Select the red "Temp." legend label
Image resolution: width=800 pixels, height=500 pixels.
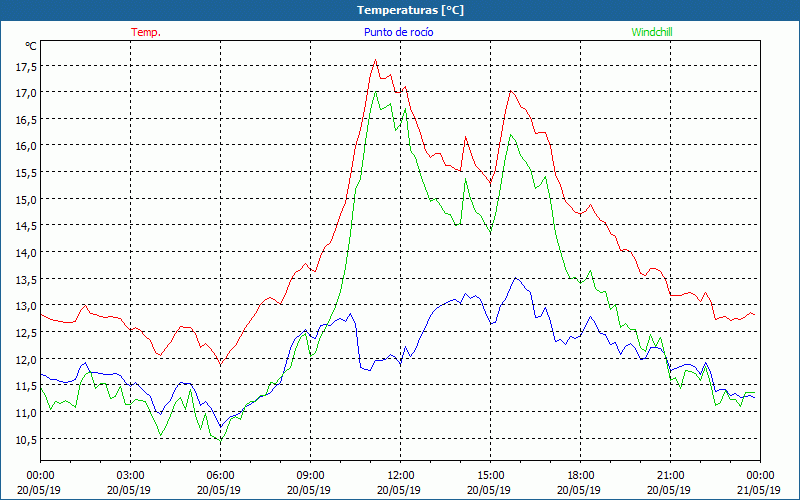(x=146, y=32)
